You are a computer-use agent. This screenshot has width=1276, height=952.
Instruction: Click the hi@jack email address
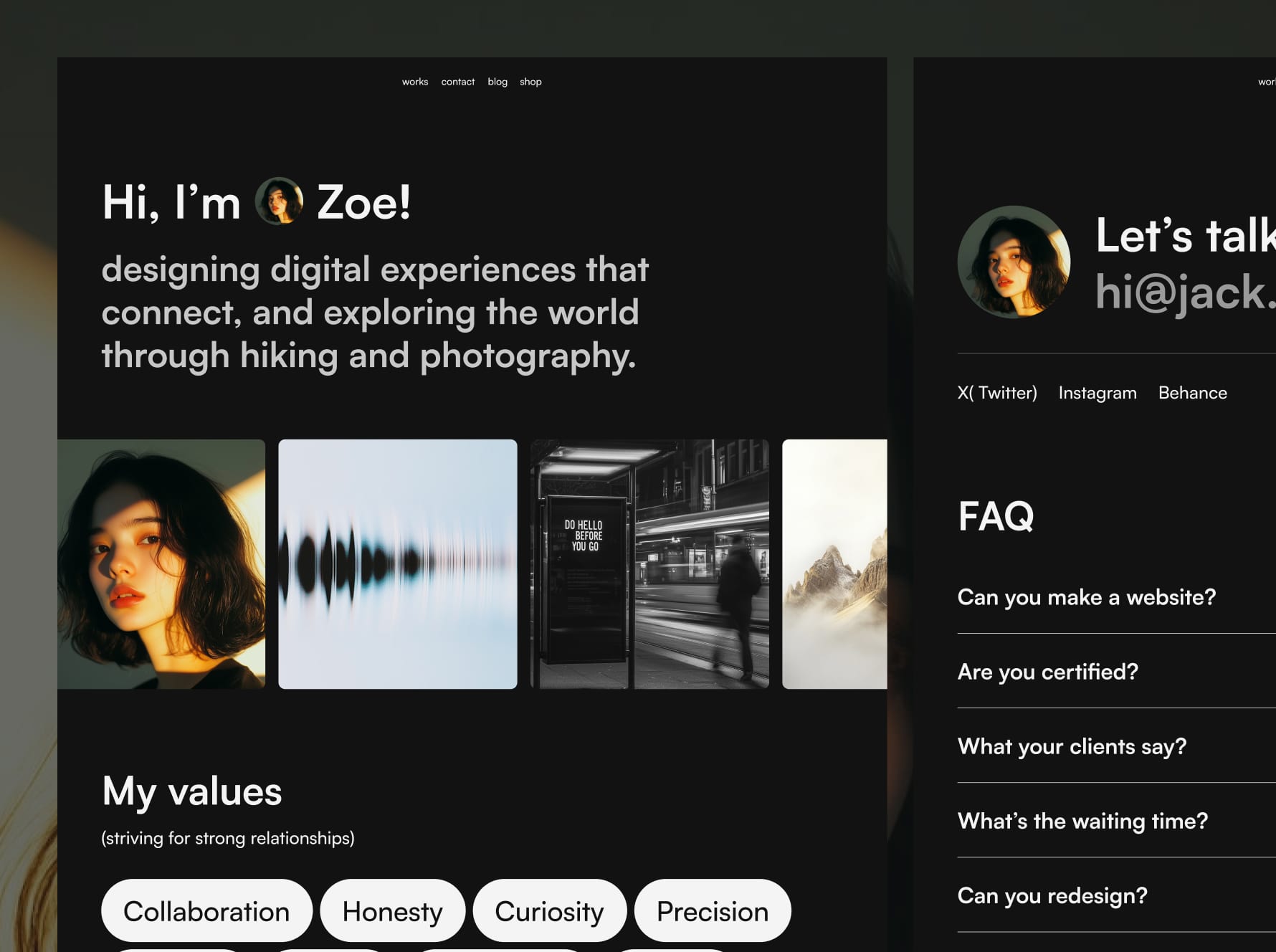[1186, 292]
